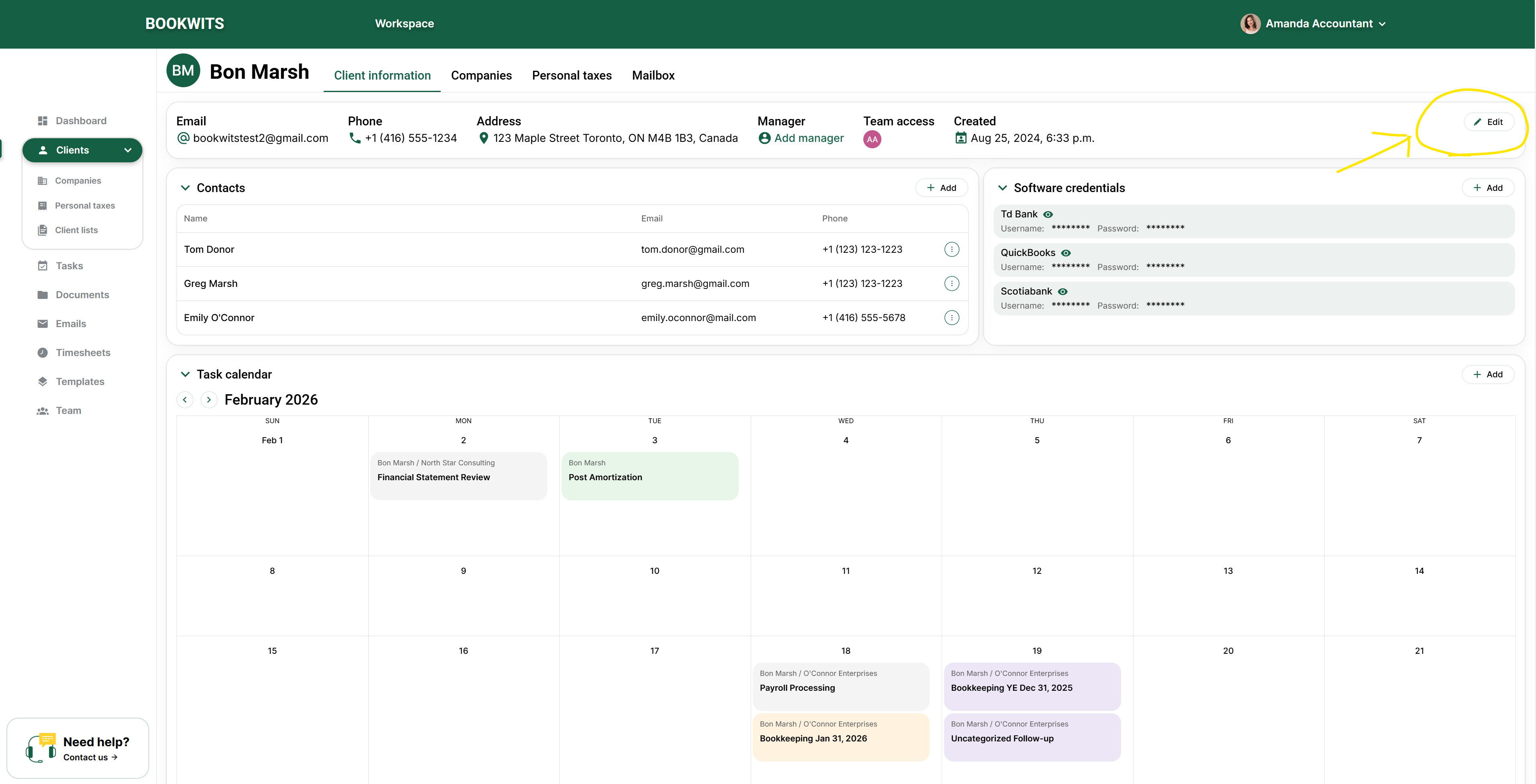
Task: Click the Edit client button
Action: (x=1488, y=121)
